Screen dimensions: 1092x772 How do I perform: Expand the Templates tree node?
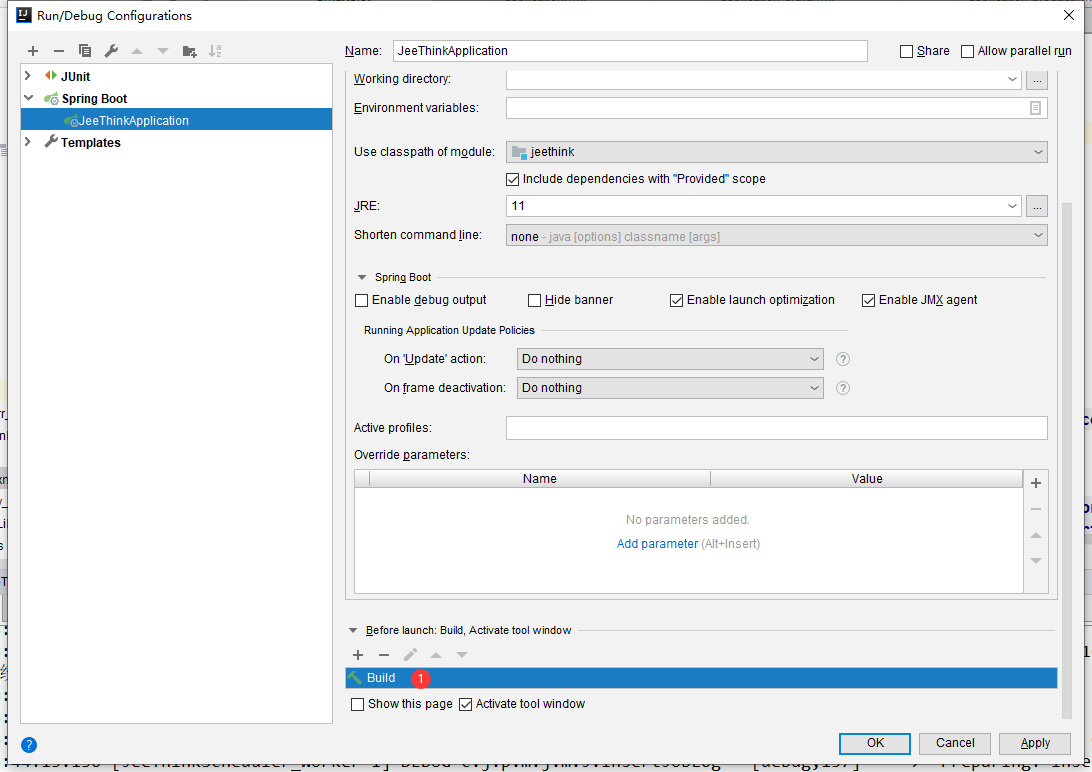point(28,141)
